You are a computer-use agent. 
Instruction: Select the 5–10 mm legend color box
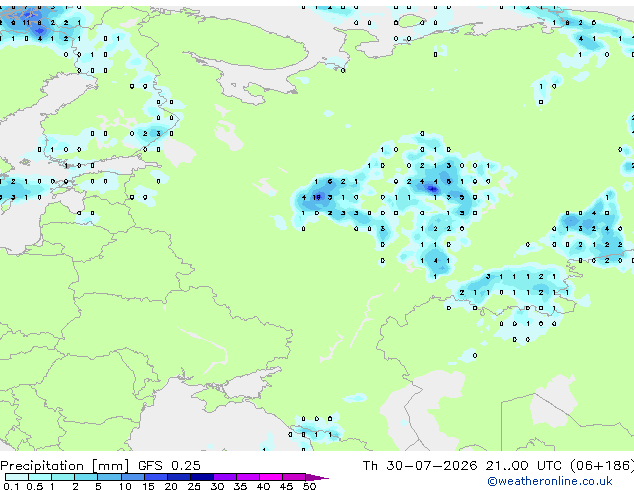point(110,477)
